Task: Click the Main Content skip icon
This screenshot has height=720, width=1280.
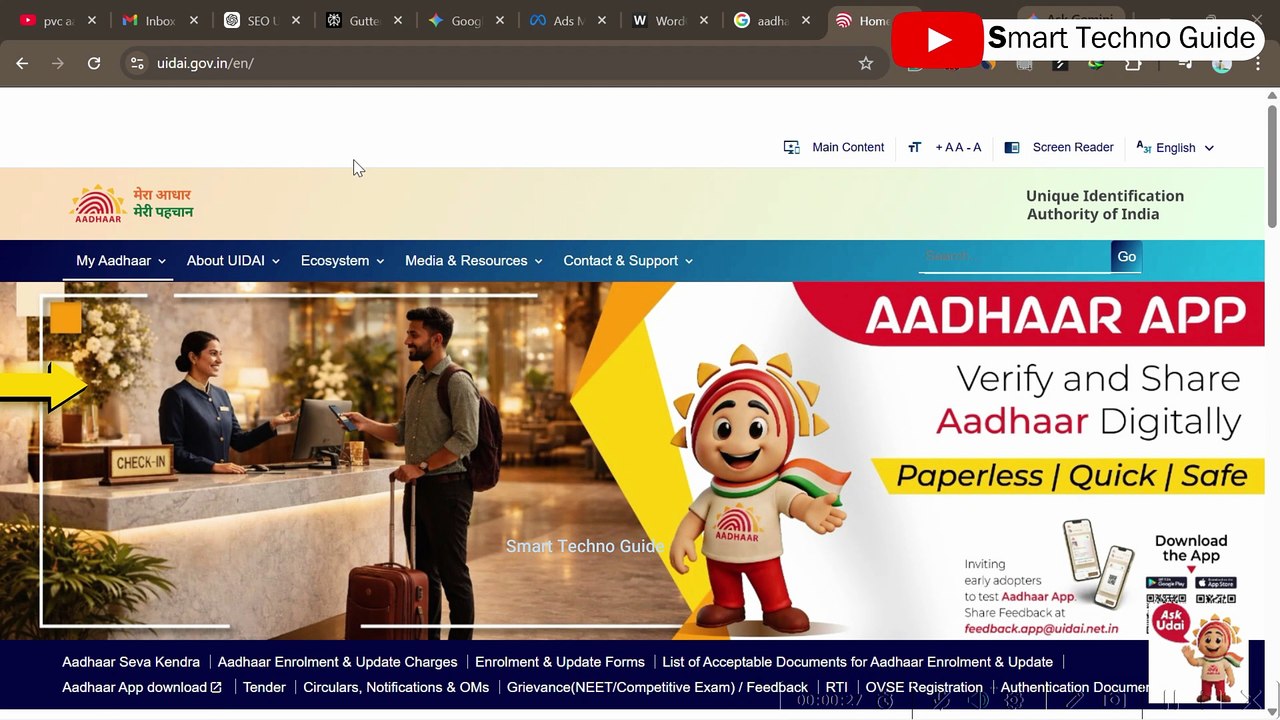Action: pos(792,147)
